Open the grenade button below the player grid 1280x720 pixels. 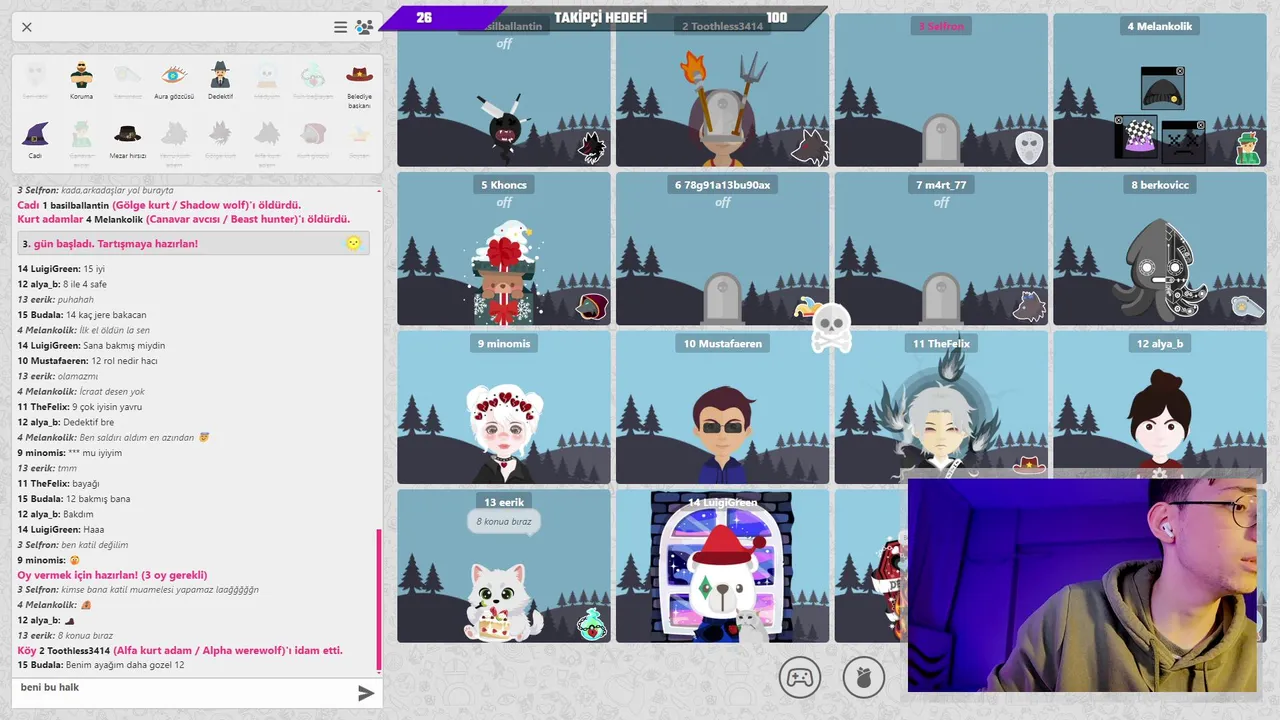pos(864,677)
